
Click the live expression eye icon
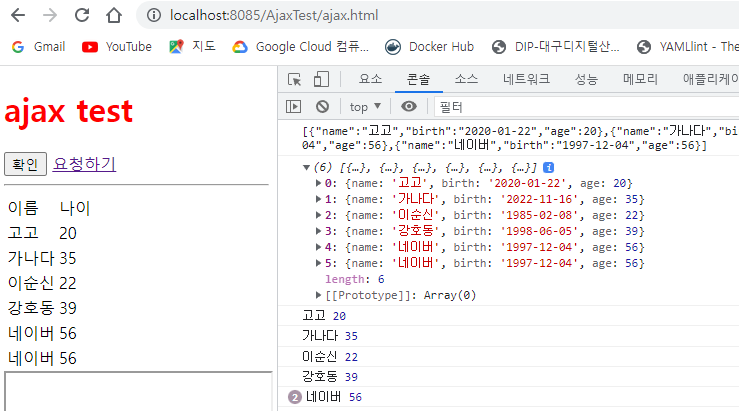tap(409, 107)
